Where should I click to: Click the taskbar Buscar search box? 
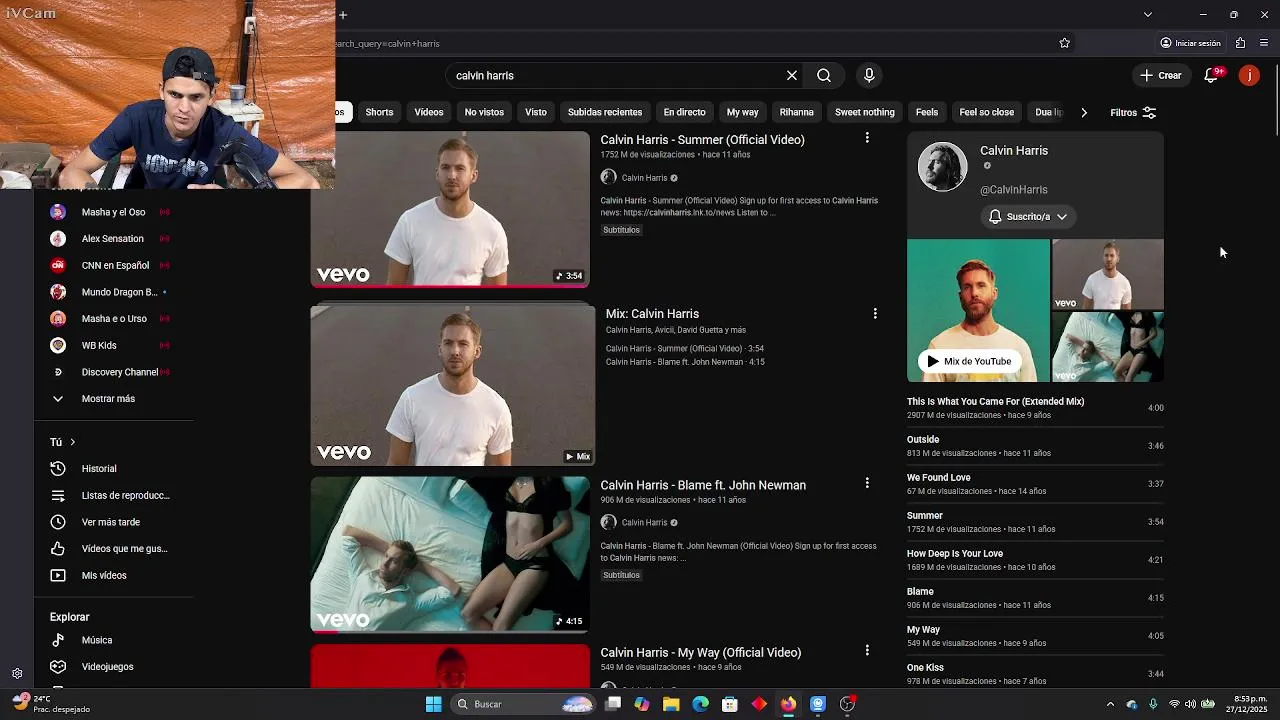[524, 704]
